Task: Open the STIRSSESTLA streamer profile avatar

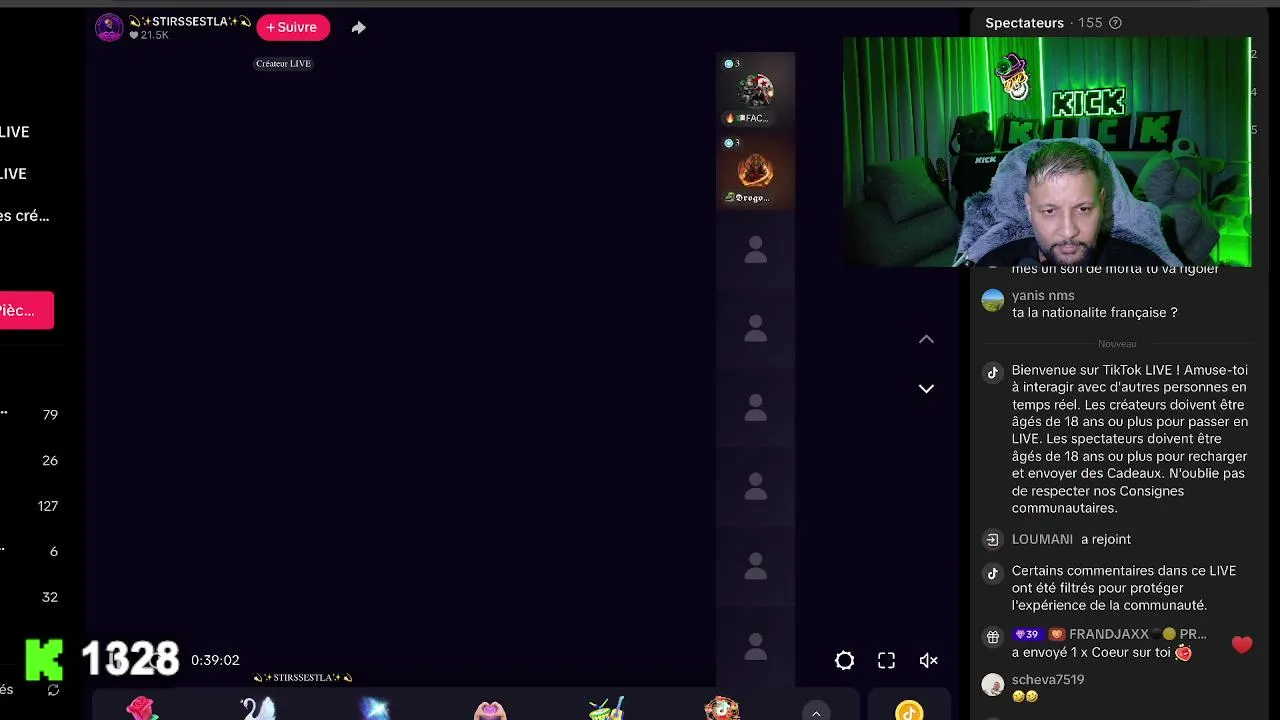Action: (x=109, y=28)
